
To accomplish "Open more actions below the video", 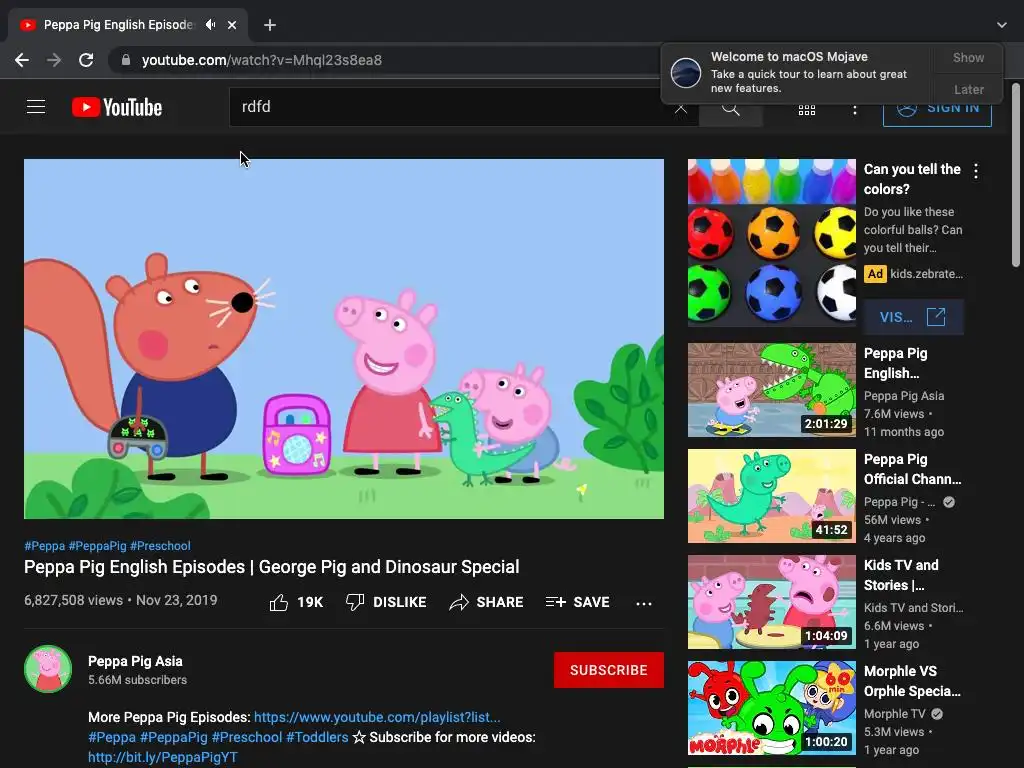I will coord(644,603).
